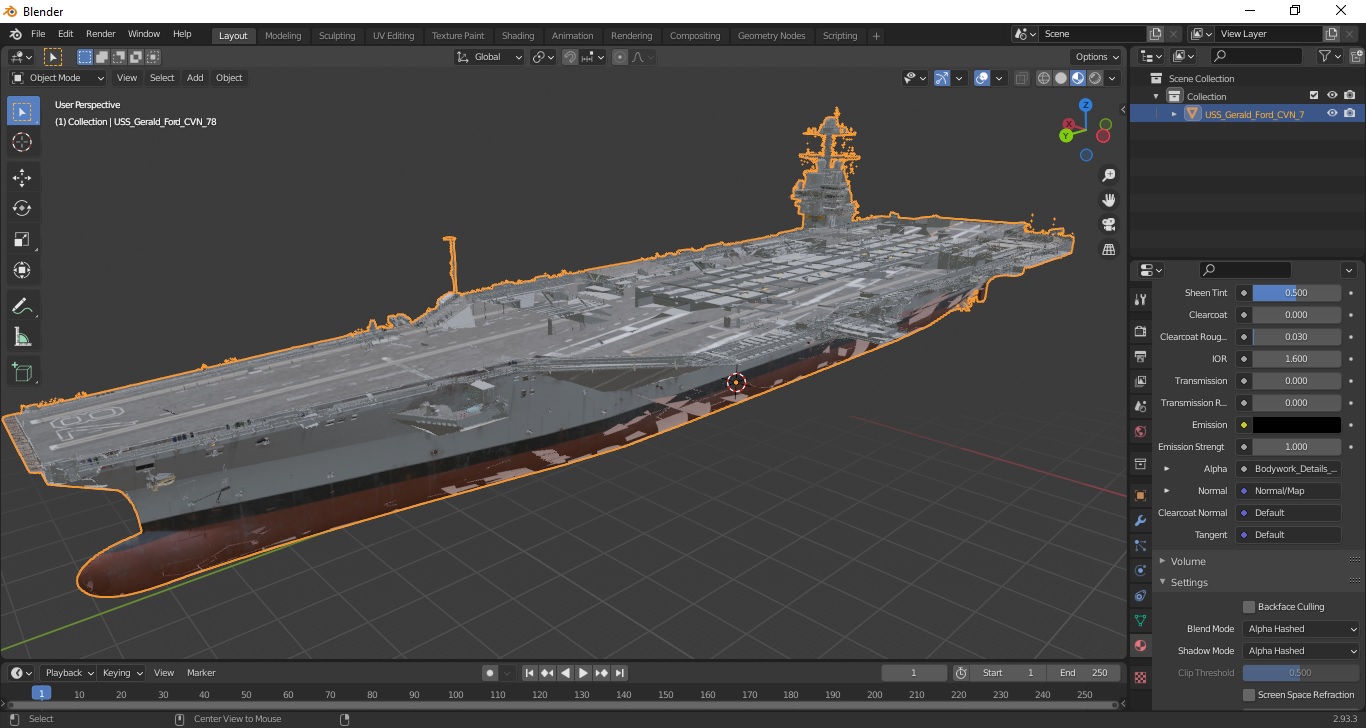
Task: Click Bodywork_Details alpha texture button
Action: click(1290, 469)
